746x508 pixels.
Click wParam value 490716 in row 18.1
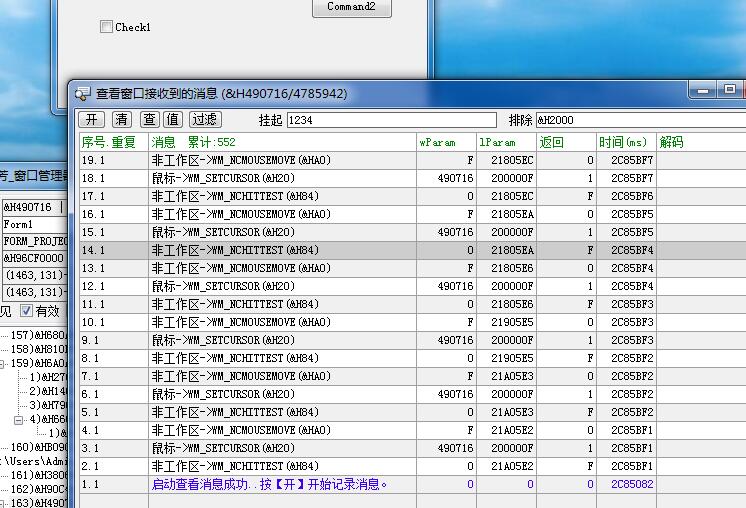pyautogui.click(x=456, y=178)
